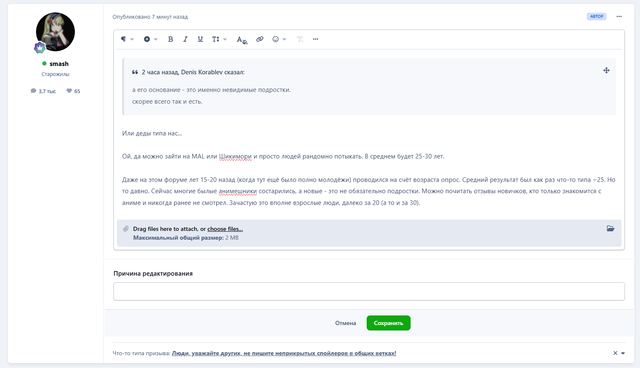
Task: Open the insert content plus dropdown
Action: point(150,39)
